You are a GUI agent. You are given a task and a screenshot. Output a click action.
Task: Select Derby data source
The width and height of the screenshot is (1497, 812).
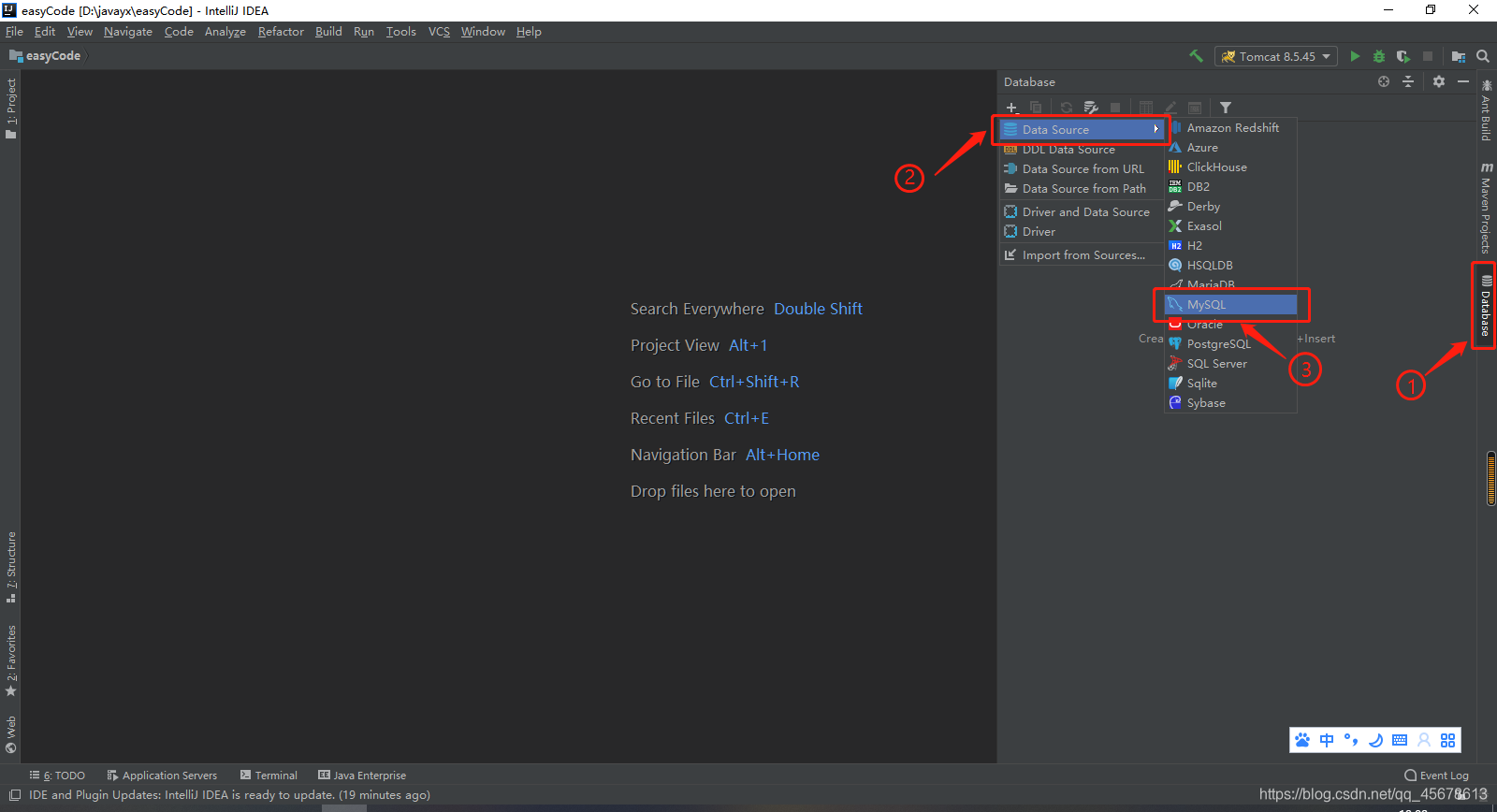1230,207
